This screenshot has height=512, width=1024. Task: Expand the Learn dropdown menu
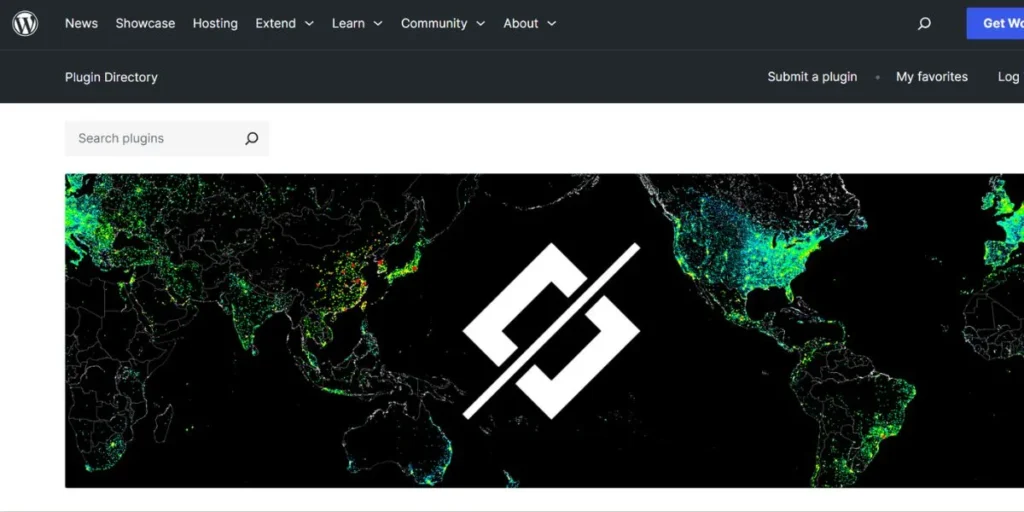[x=357, y=24]
